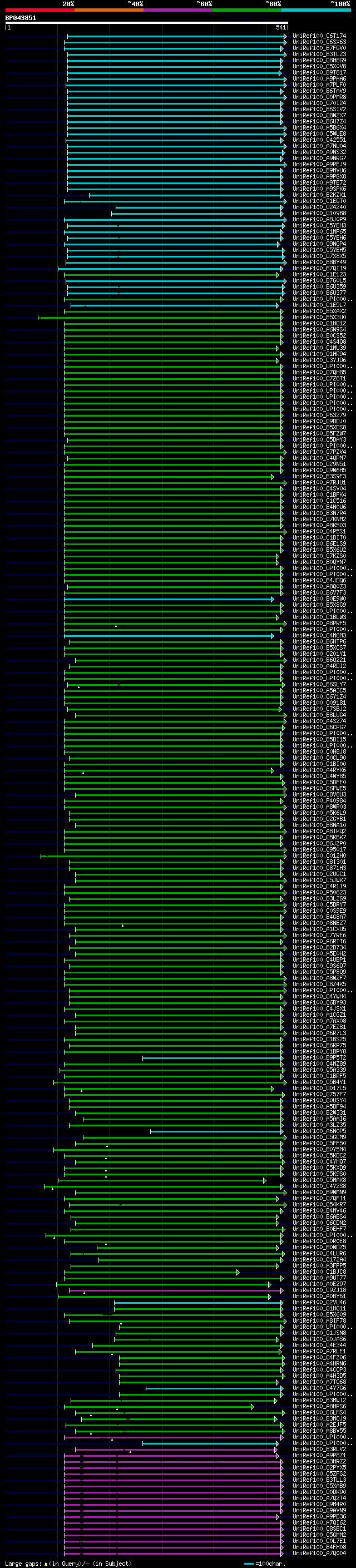This screenshot has height=1568, width=356.
Task: Select the UniRef100_C1E123 label
Action: tap(319, 275)
